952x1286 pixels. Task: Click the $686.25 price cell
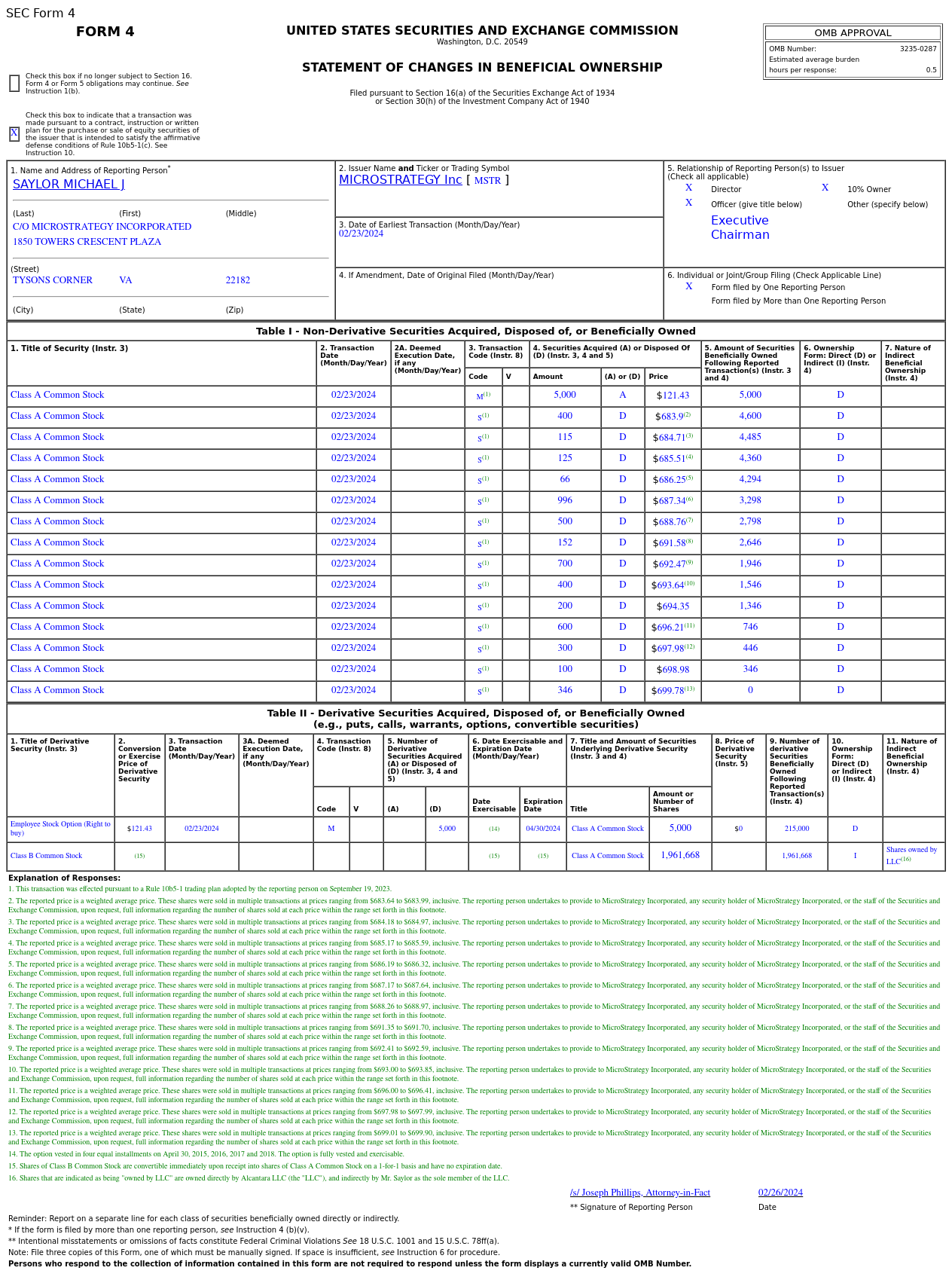673,480
